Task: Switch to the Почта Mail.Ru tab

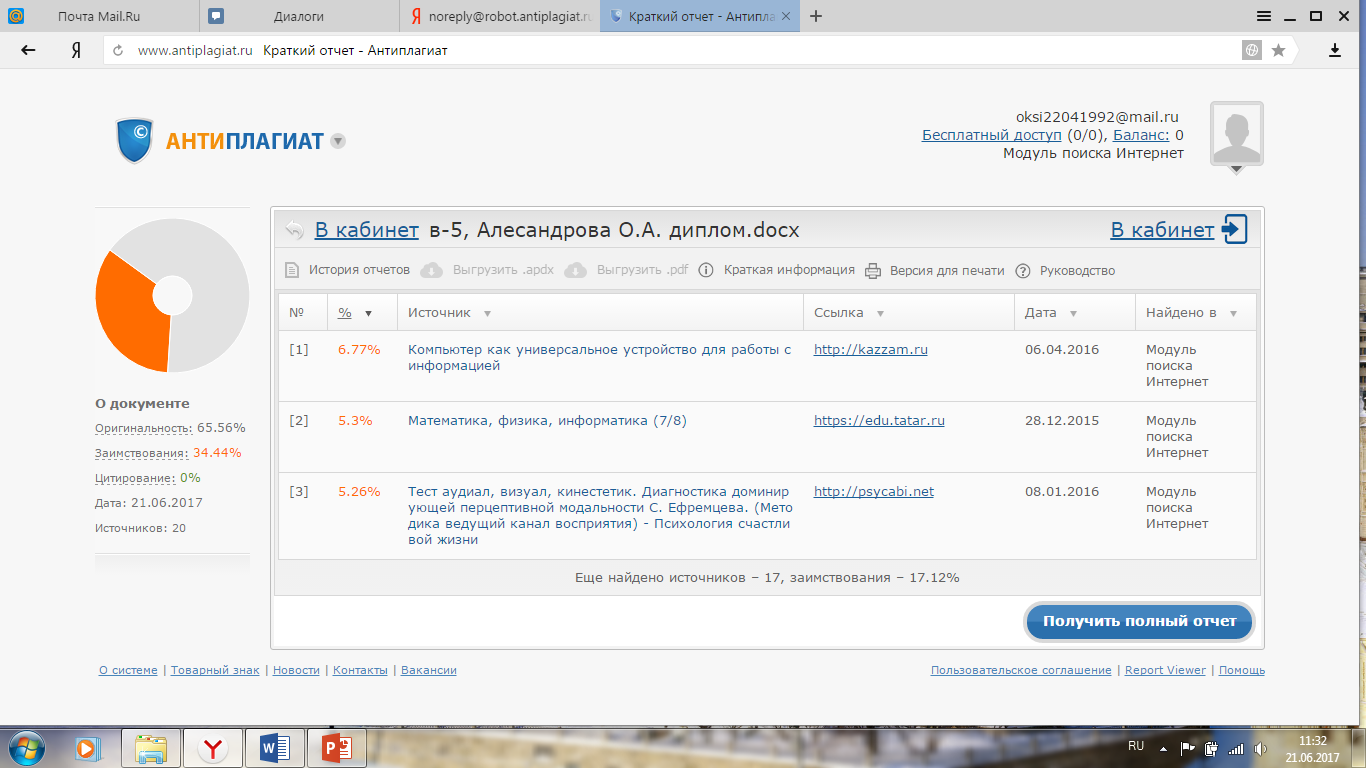Action: pos(100,16)
